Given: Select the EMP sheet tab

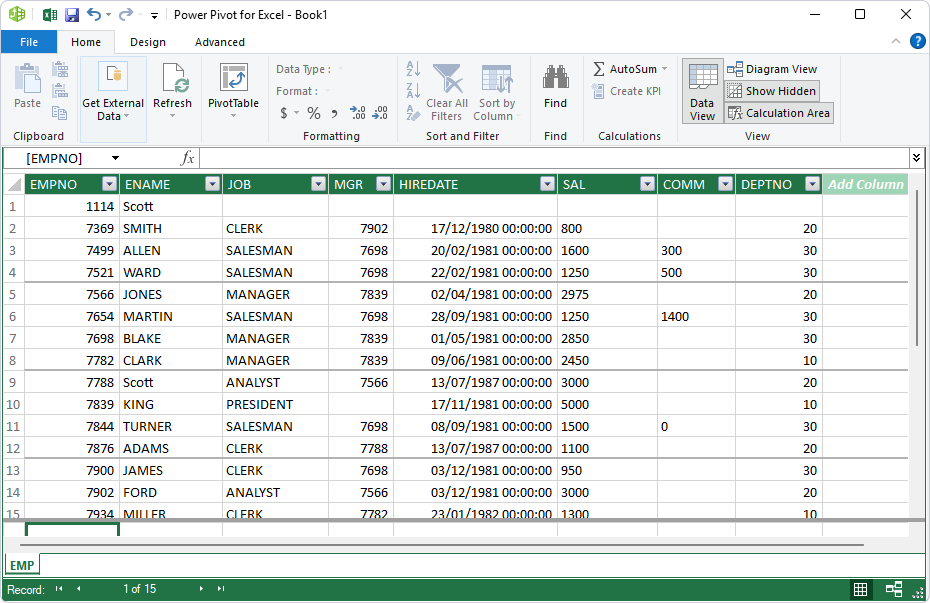Looking at the screenshot, I should 22,565.
